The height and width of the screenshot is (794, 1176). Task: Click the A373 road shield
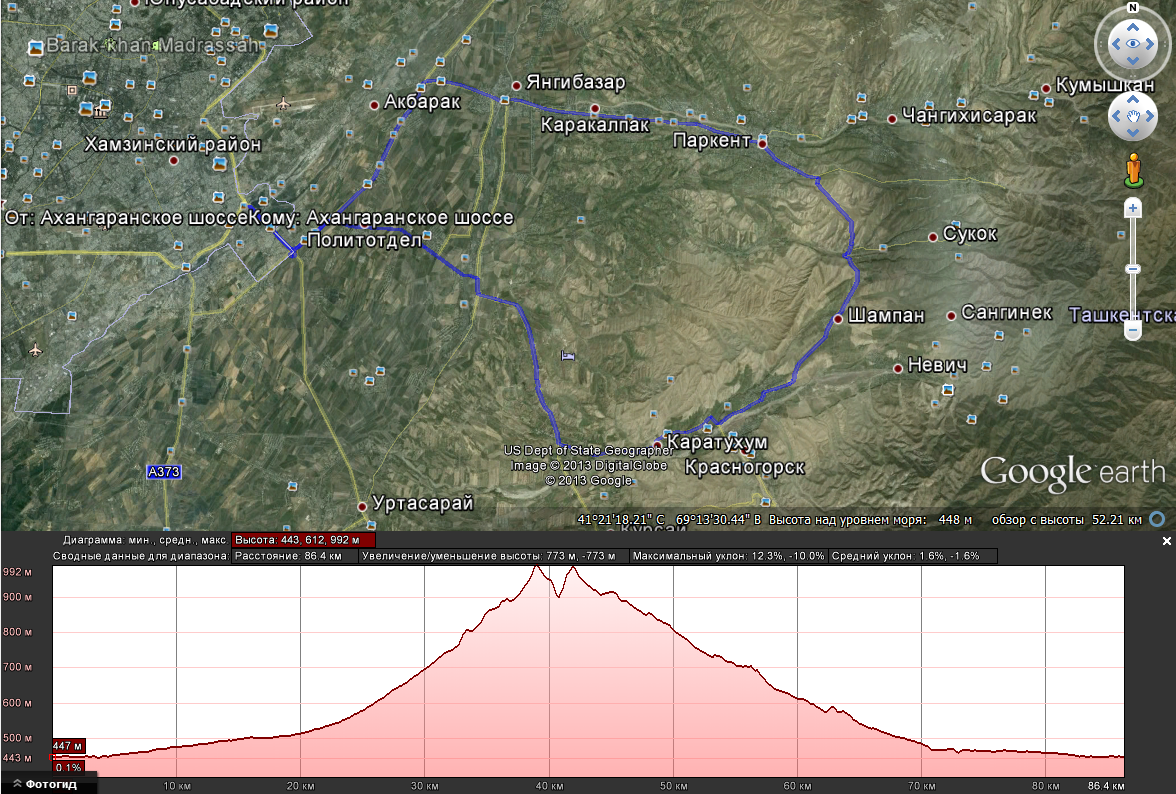[x=163, y=472]
